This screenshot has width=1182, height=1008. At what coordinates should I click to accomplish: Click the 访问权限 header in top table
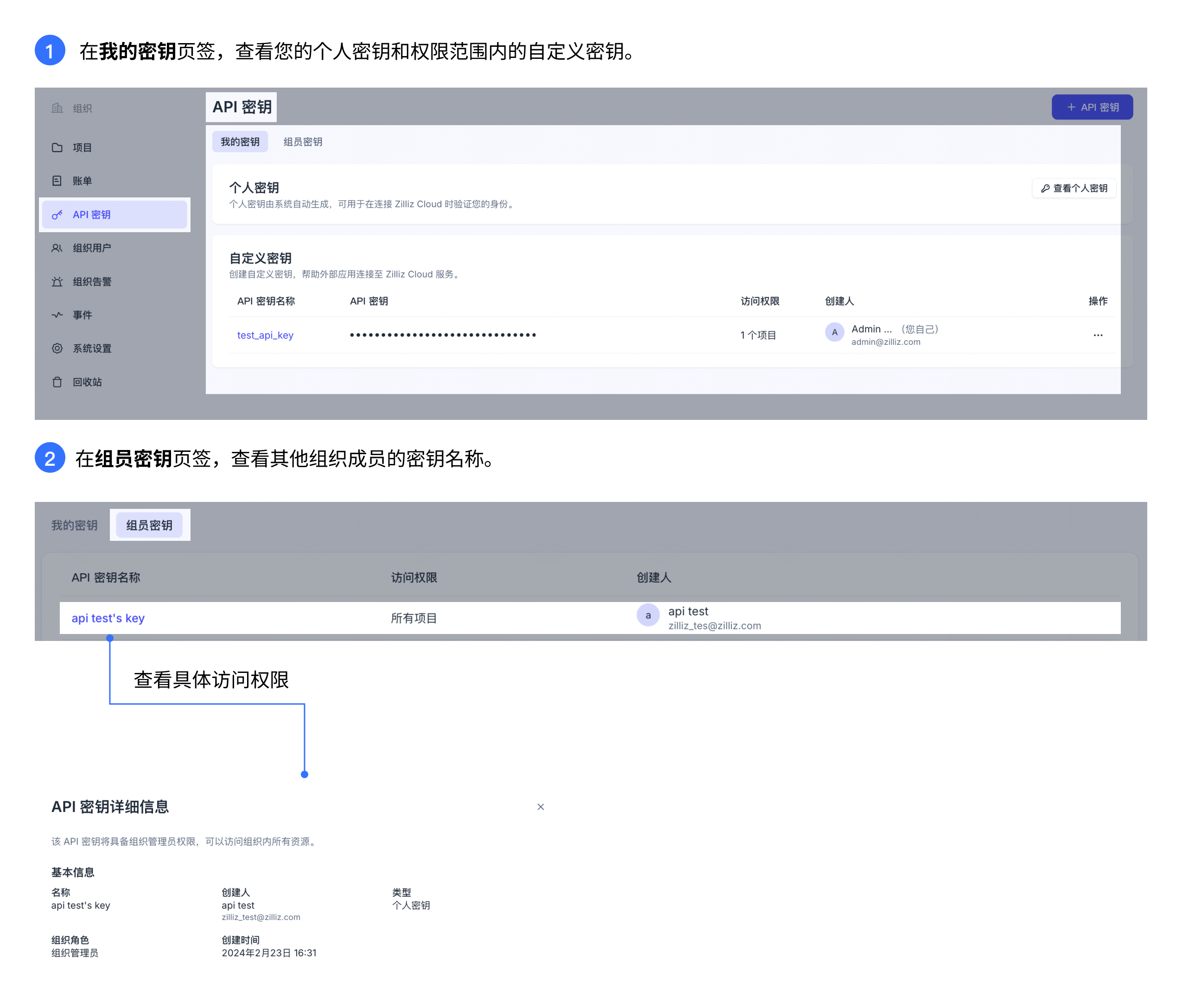760,301
